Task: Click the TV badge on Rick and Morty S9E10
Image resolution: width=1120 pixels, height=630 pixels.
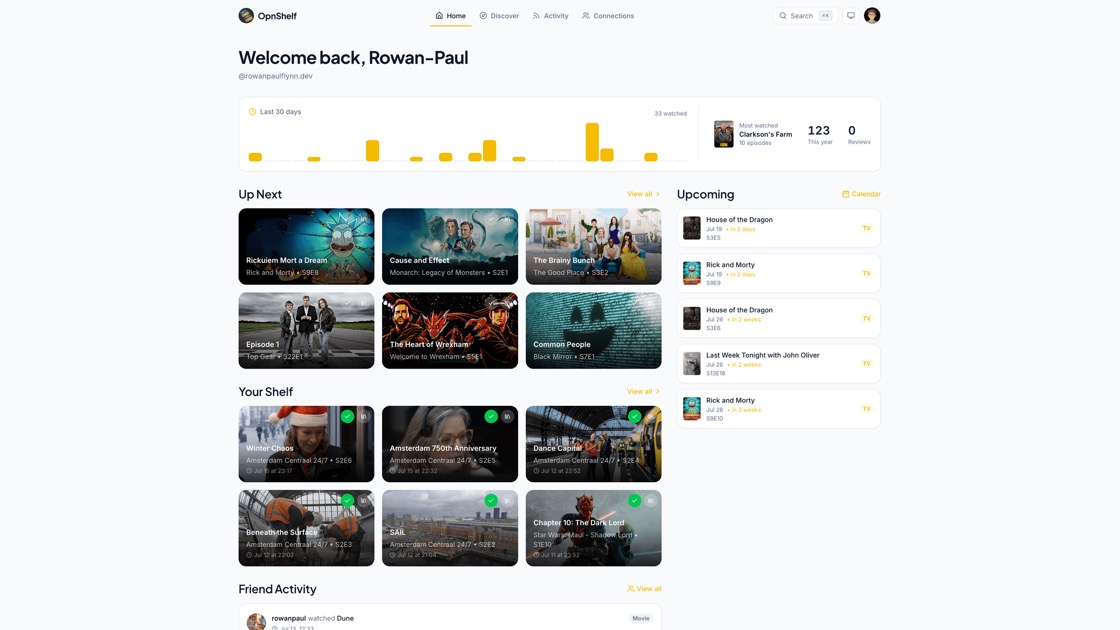Action: coord(866,409)
